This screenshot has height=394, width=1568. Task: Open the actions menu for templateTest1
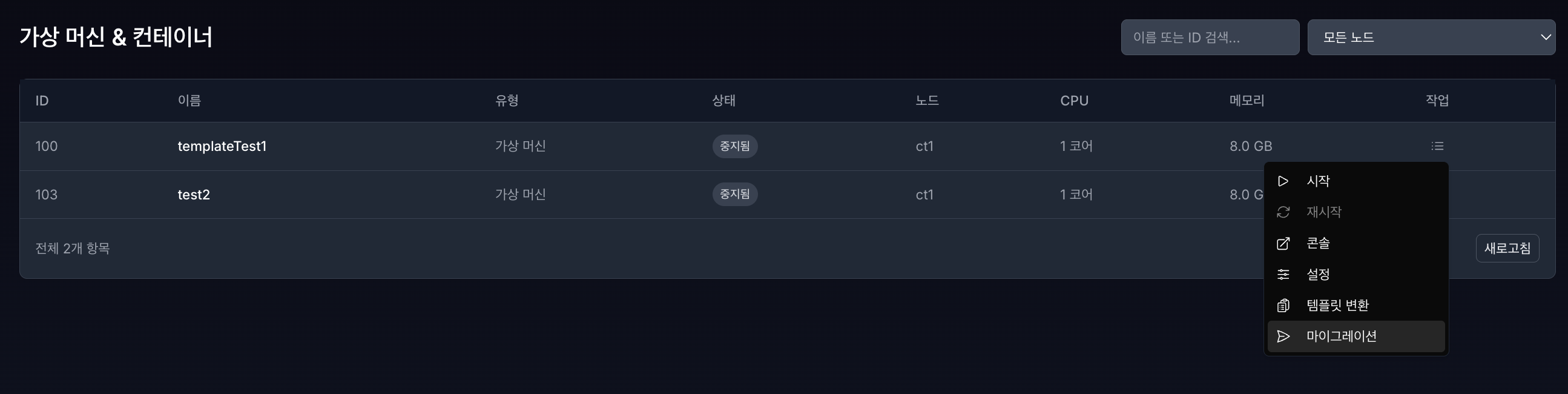[1437, 146]
